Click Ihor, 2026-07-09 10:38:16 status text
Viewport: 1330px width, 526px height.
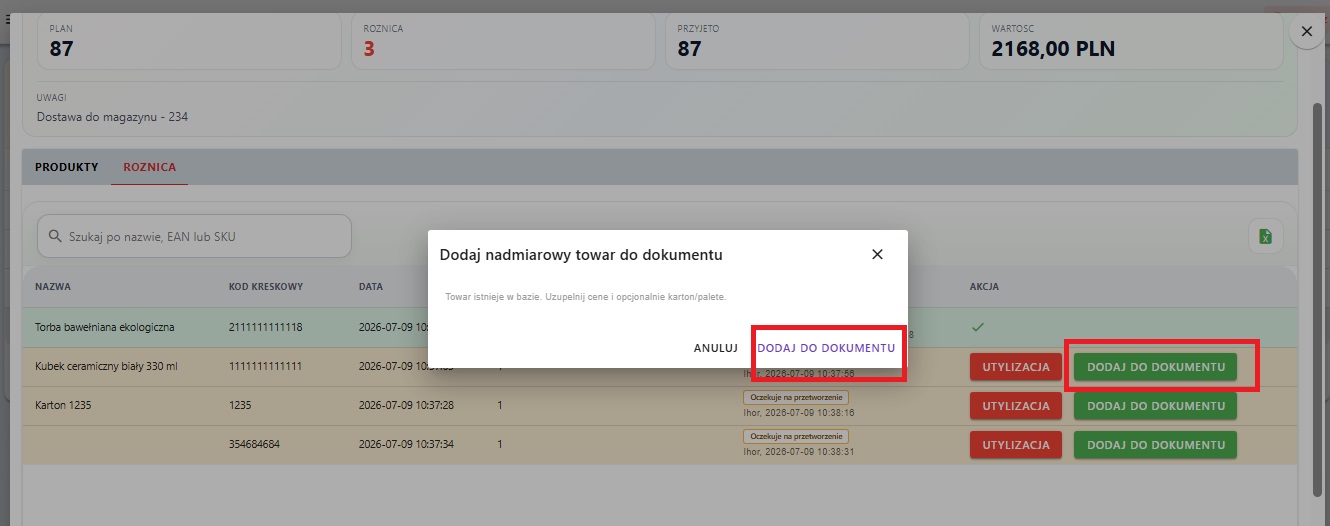click(x=798, y=412)
